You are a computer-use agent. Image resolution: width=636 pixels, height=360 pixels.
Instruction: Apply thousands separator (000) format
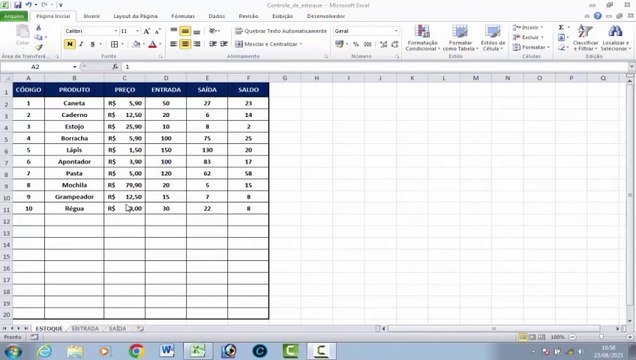pyautogui.click(x=367, y=44)
